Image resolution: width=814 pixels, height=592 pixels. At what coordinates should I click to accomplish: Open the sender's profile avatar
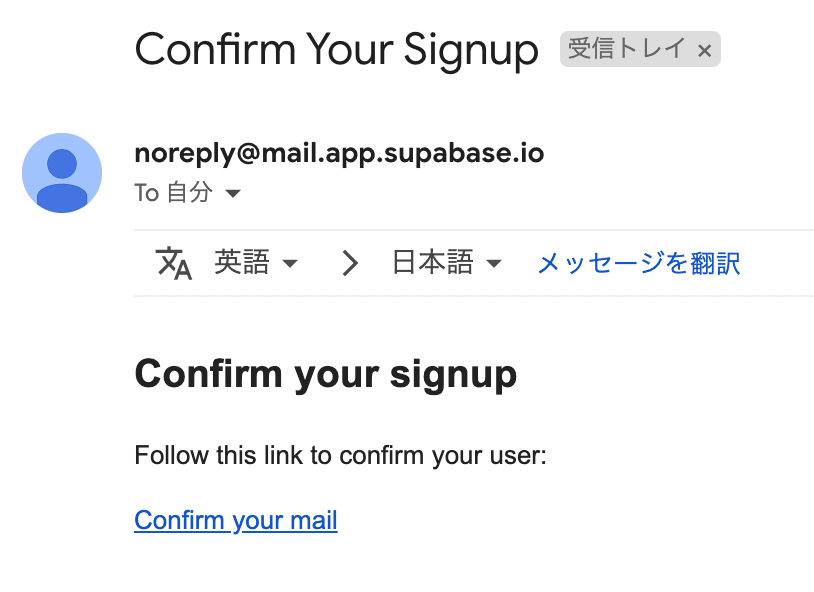point(62,173)
